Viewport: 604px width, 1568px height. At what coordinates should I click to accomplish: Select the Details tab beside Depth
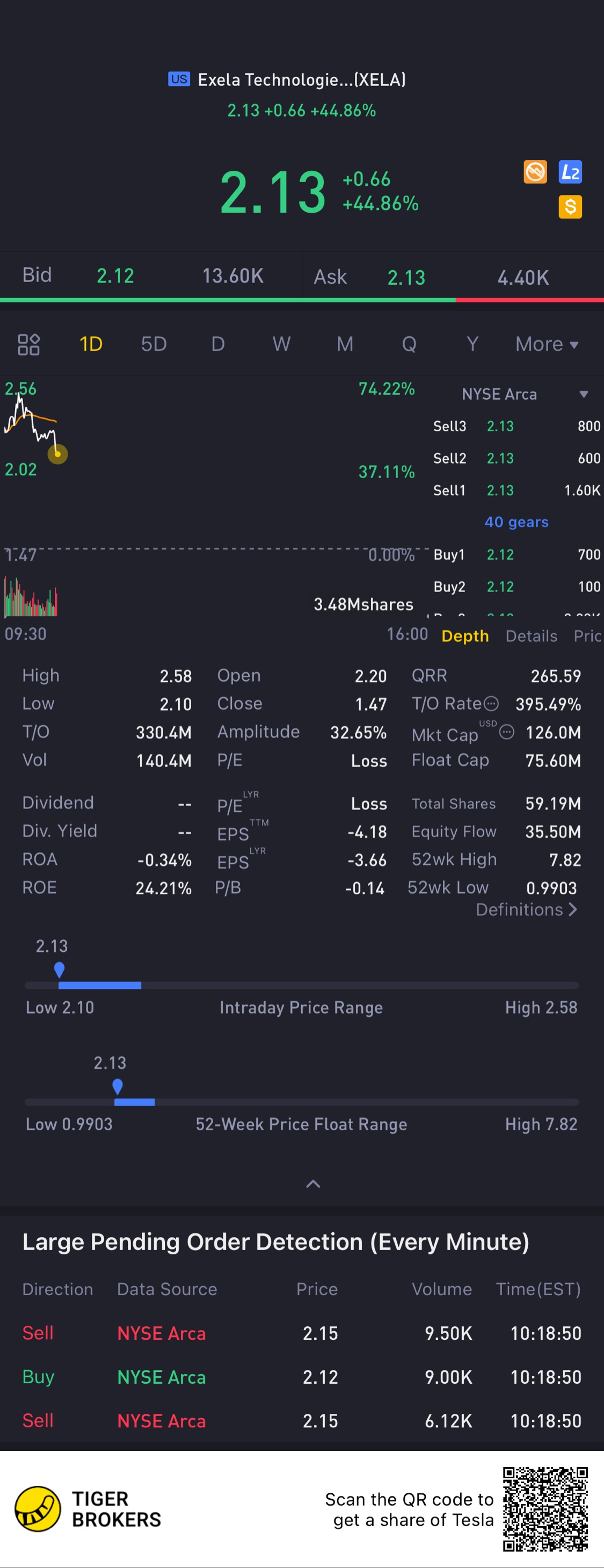(531, 636)
